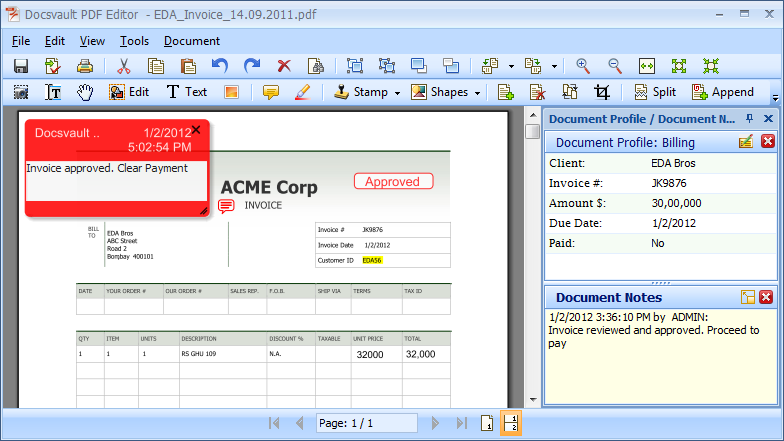784x441 pixels.
Task: Open the View menu
Action: 92,41
